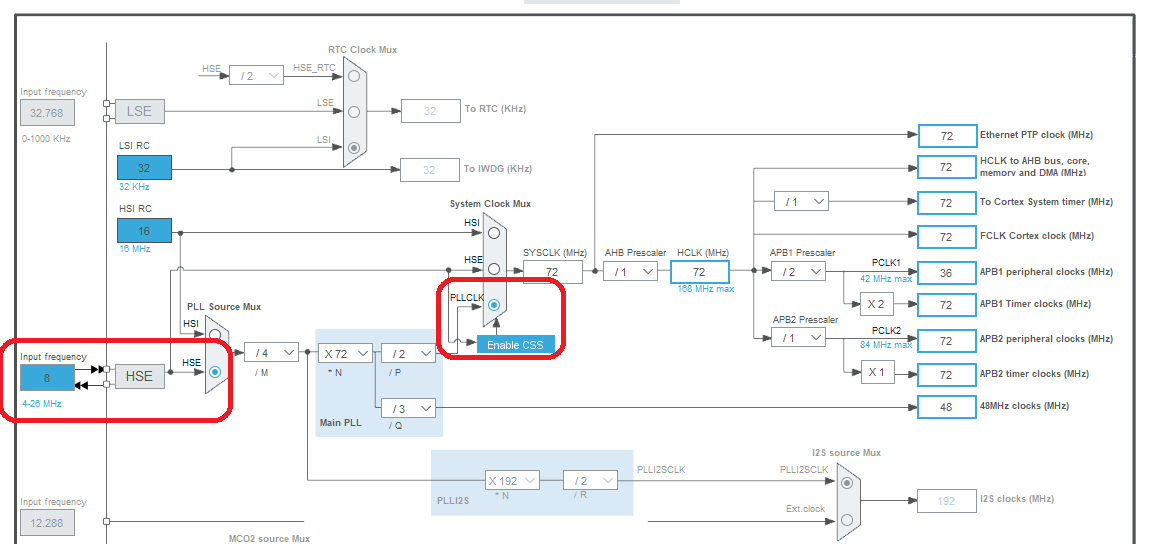Click the APB2 peripheral clocks value
The height and width of the screenshot is (544, 1150).
[947, 341]
